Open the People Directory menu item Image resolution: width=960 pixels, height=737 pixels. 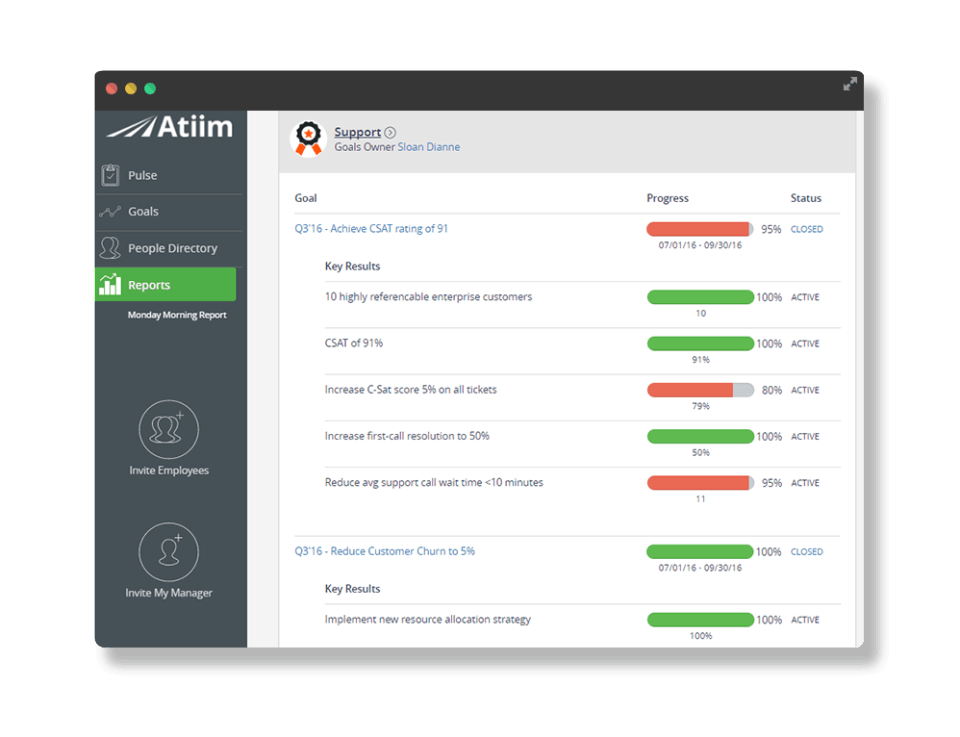[172, 248]
